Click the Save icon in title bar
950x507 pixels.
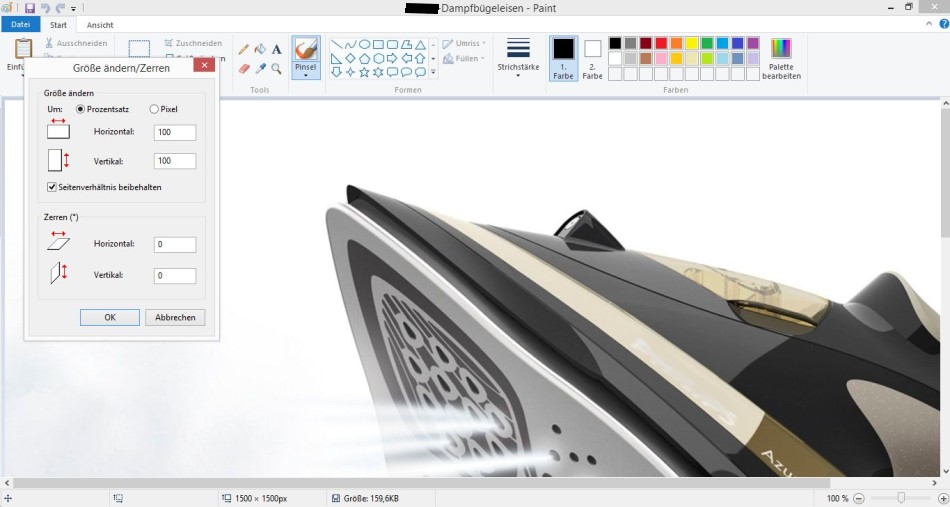pyautogui.click(x=30, y=8)
